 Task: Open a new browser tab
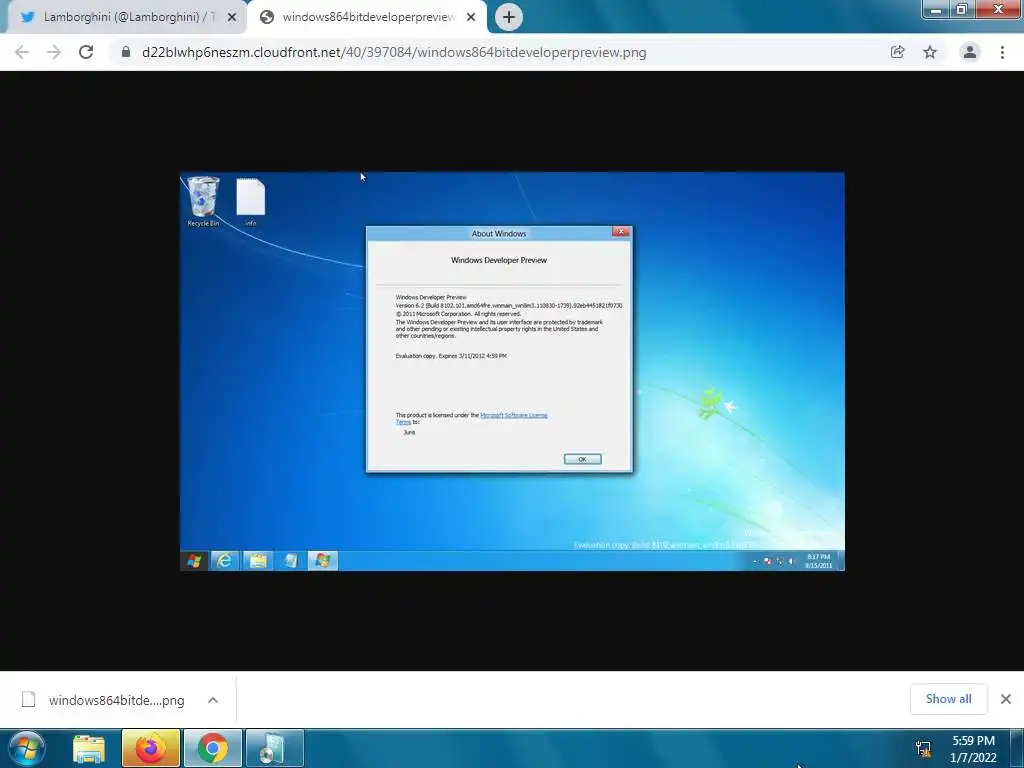point(509,17)
